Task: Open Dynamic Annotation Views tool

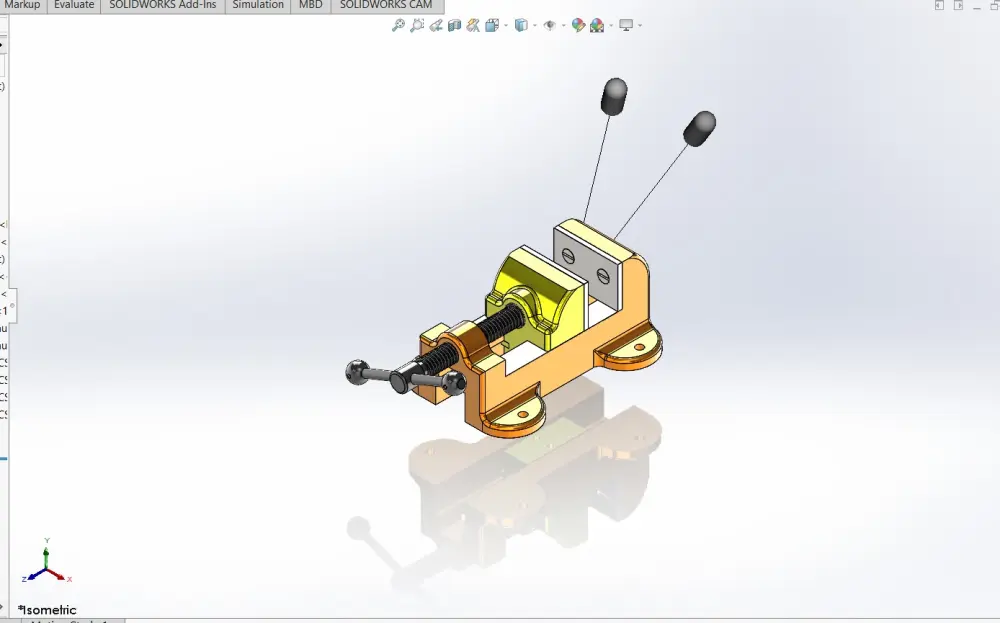Action: click(x=473, y=26)
